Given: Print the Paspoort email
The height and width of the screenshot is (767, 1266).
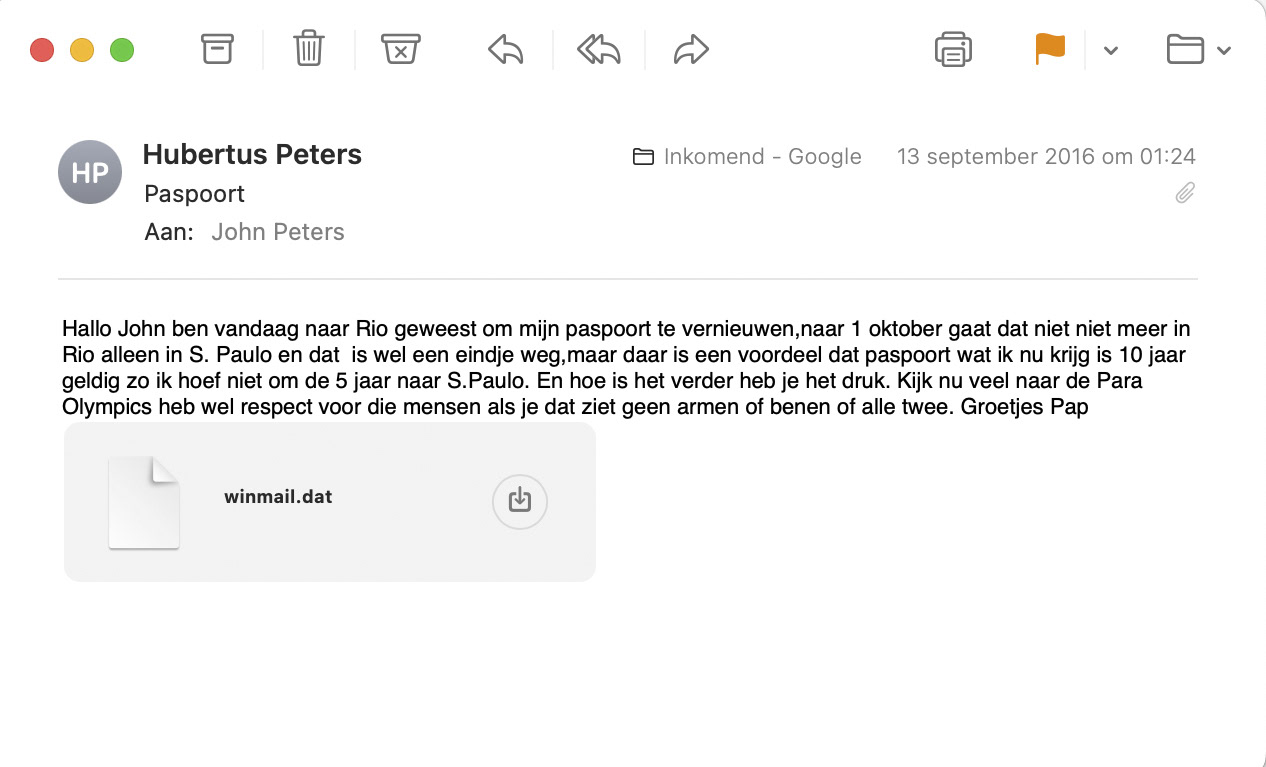Looking at the screenshot, I should click(x=953, y=49).
